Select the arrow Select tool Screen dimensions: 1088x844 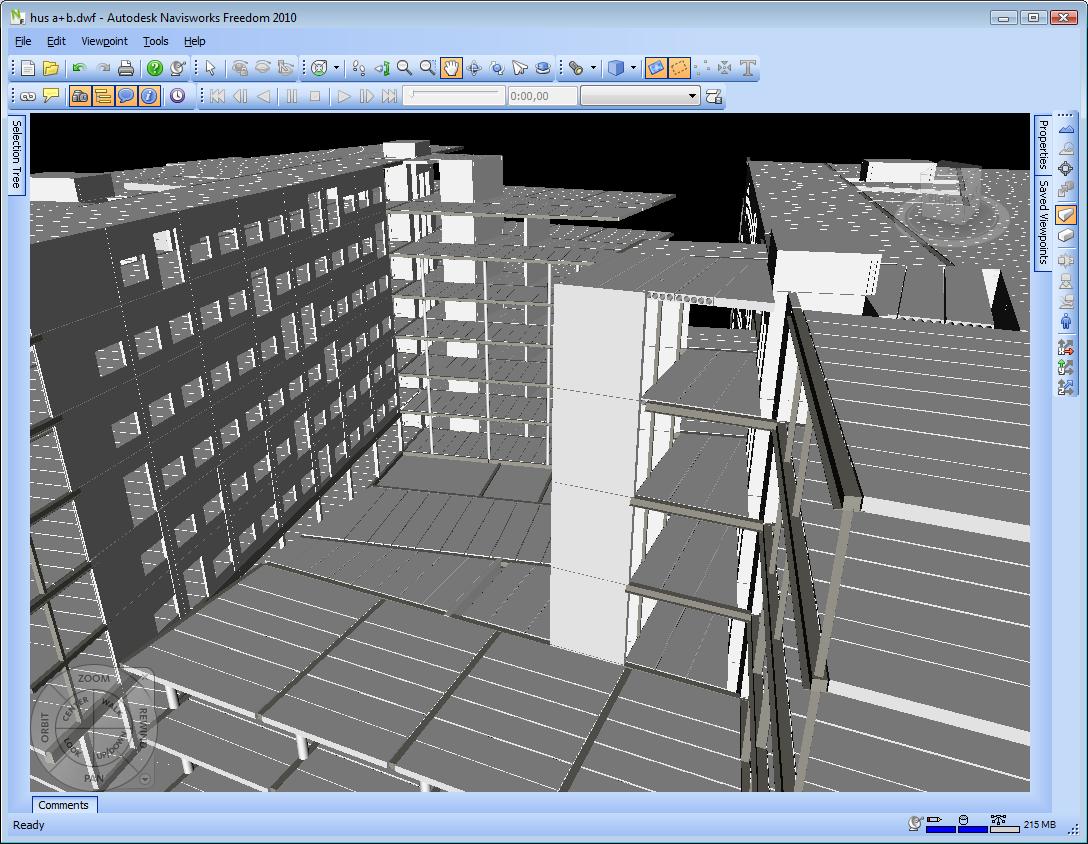point(211,68)
